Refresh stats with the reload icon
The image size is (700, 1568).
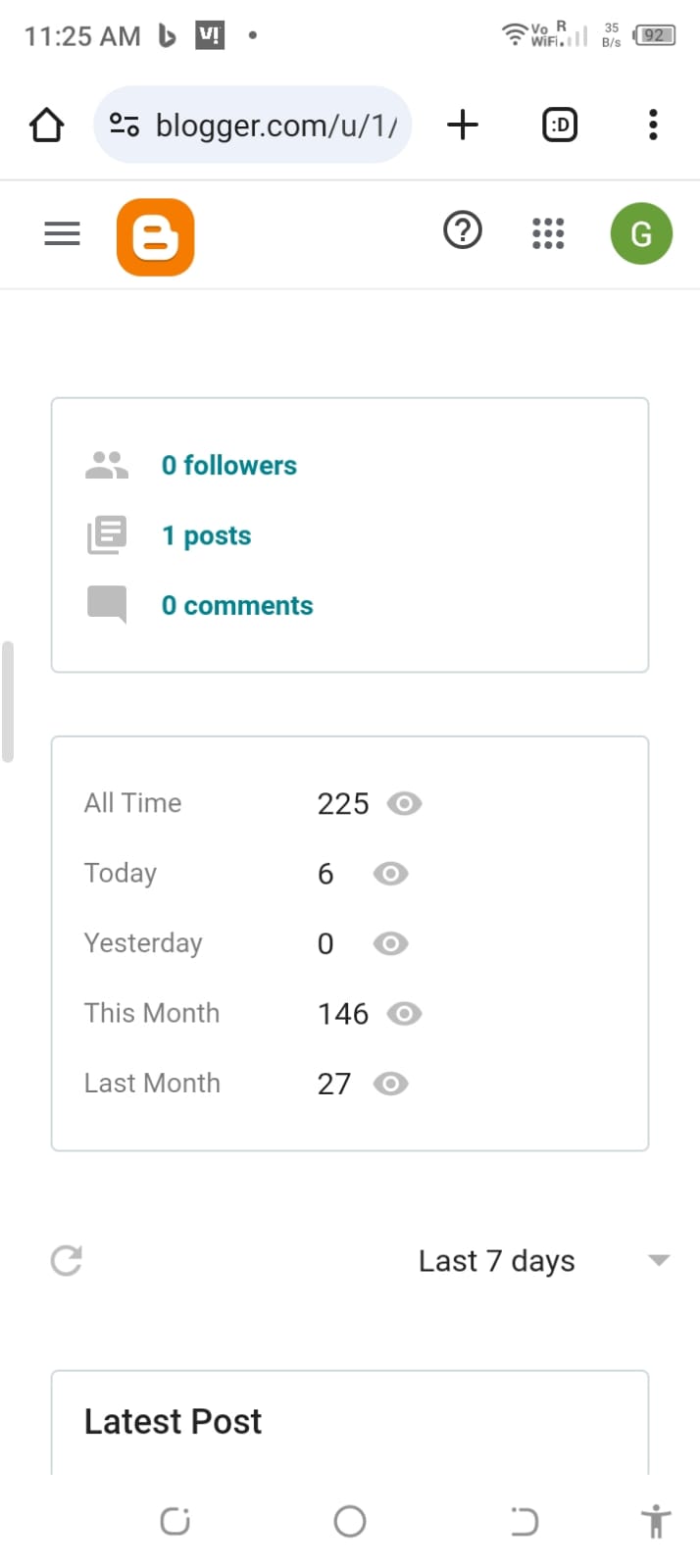coord(66,1260)
